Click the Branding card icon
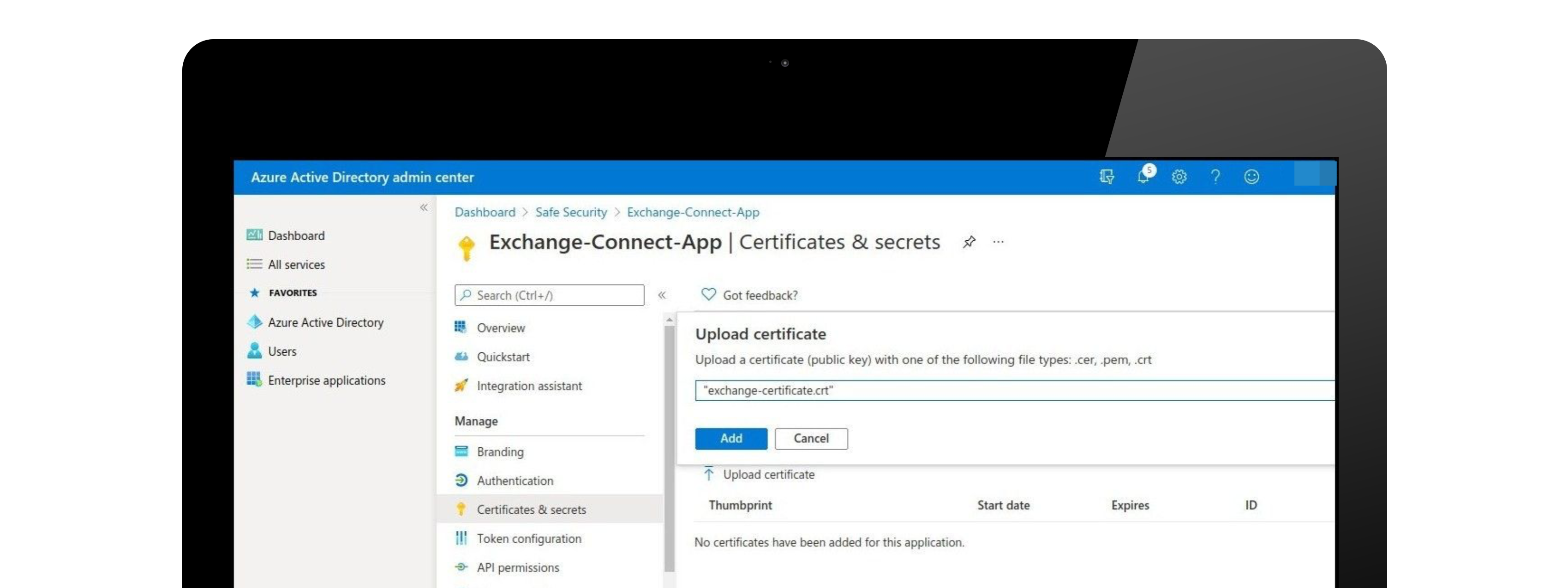Image resolution: width=1568 pixels, height=588 pixels. (461, 451)
